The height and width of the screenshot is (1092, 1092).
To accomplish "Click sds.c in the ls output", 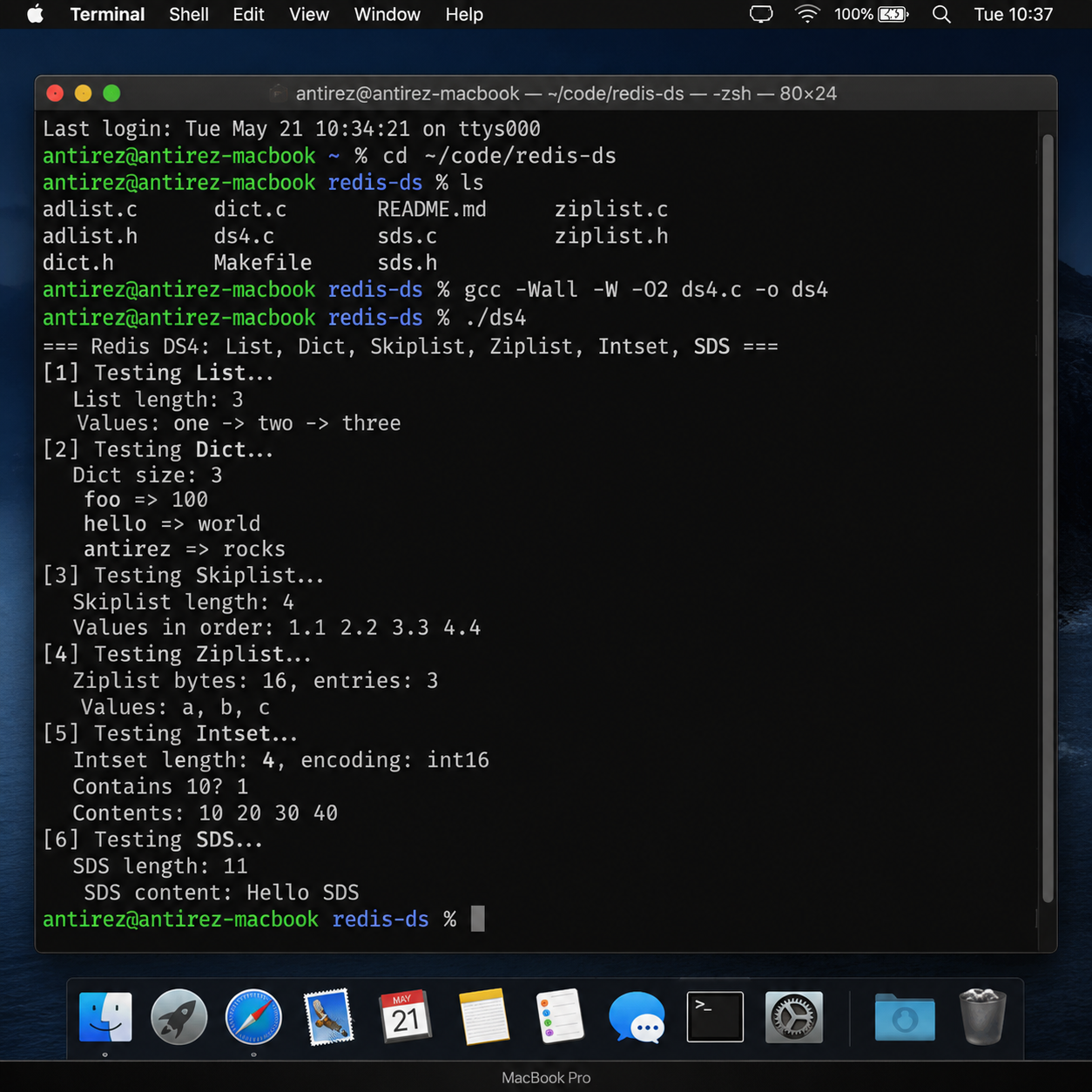I will [407, 236].
